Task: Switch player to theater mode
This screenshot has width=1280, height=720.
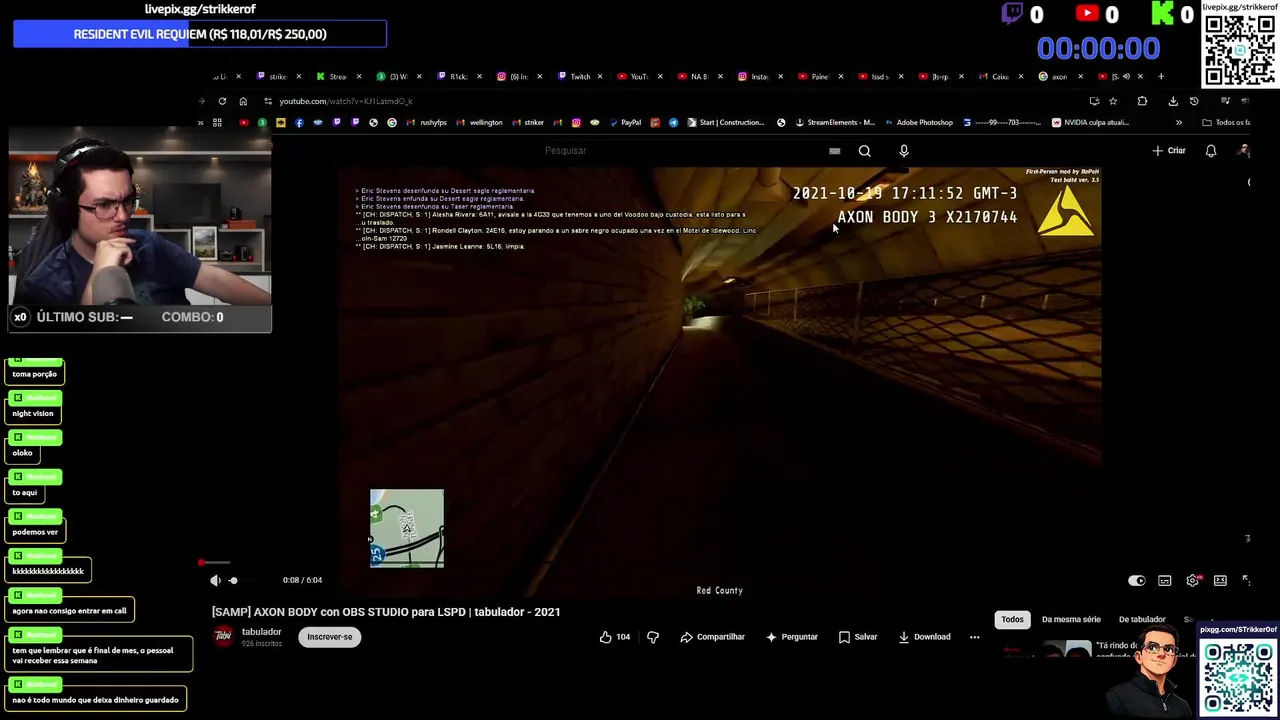Action: [x=1220, y=580]
